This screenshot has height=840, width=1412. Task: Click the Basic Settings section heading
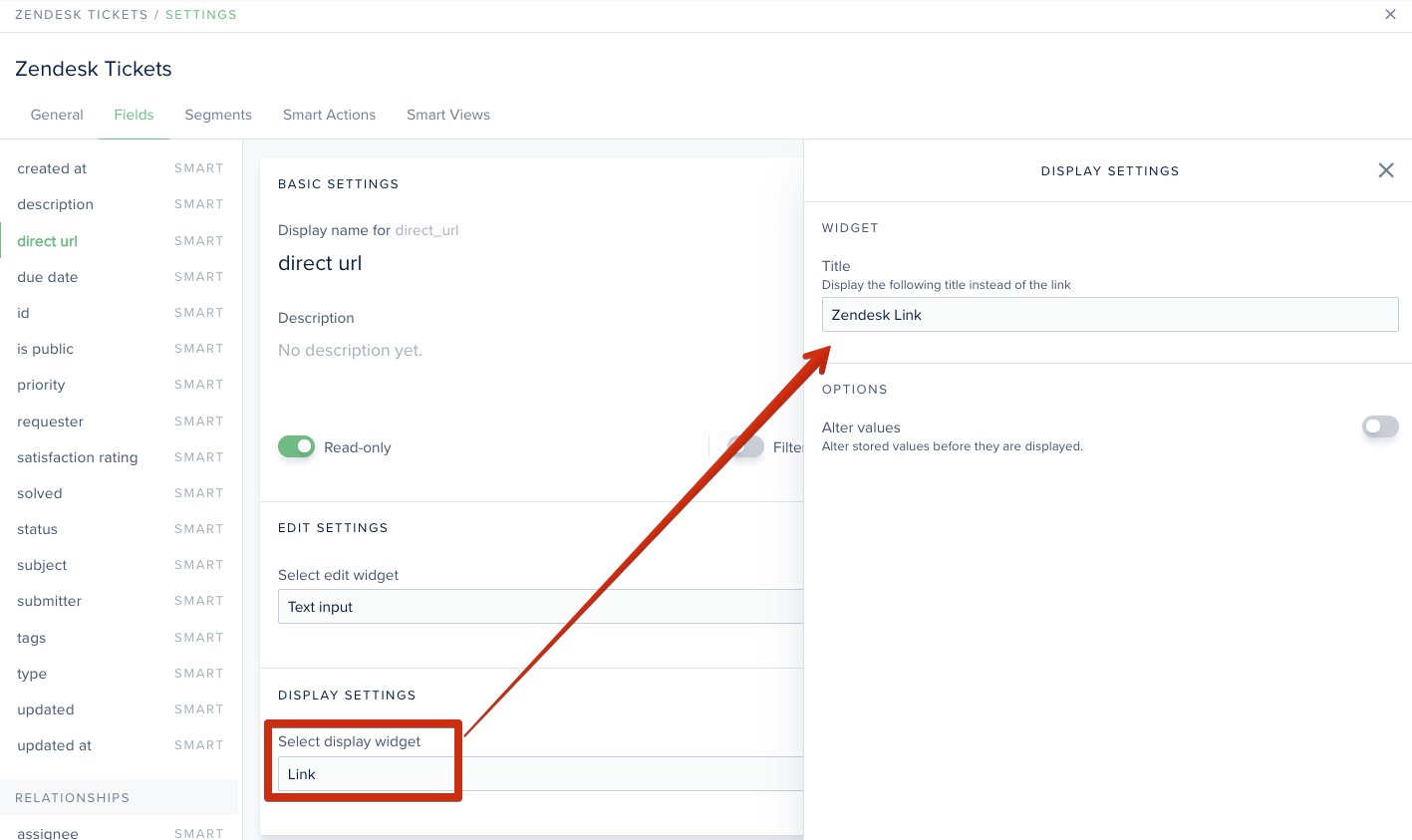click(338, 184)
